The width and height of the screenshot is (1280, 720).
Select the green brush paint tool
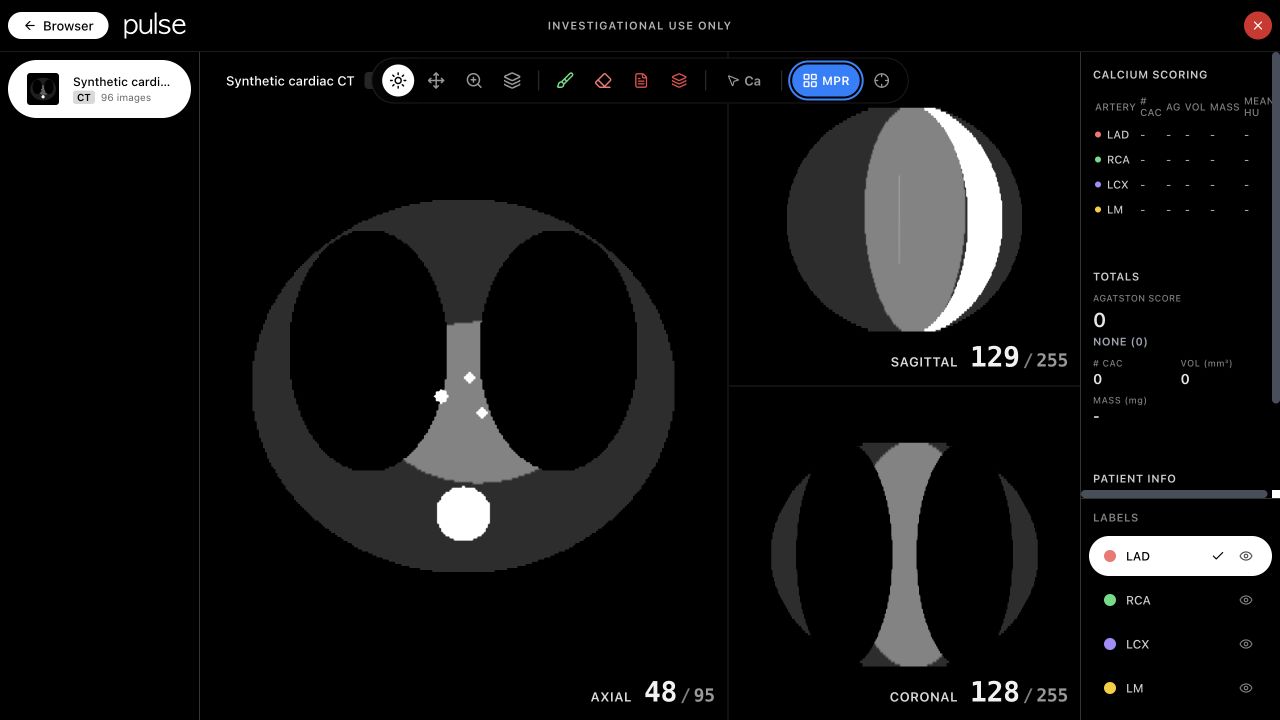tap(565, 81)
